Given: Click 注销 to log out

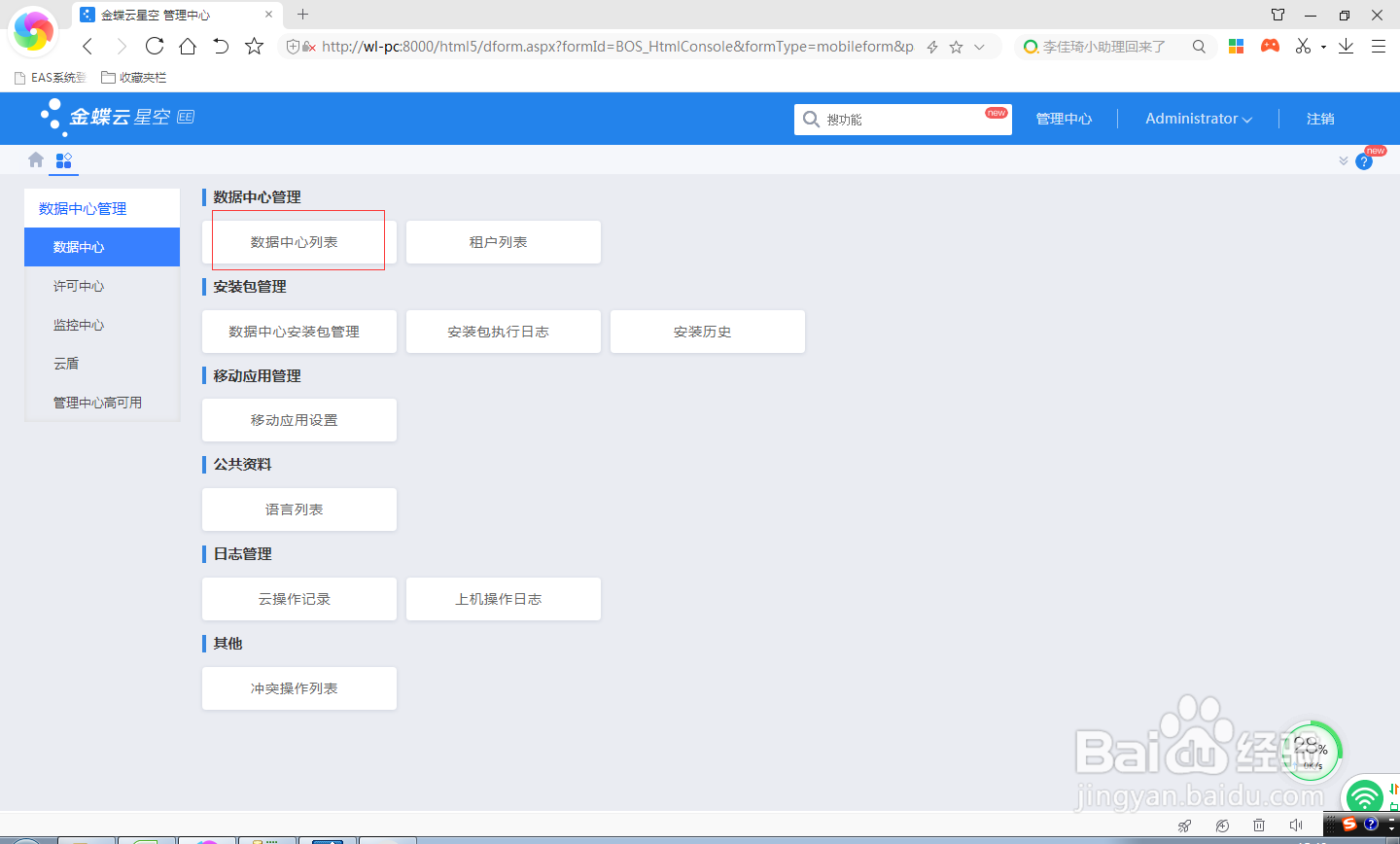Looking at the screenshot, I should pyautogui.click(x=1320, y=119).
